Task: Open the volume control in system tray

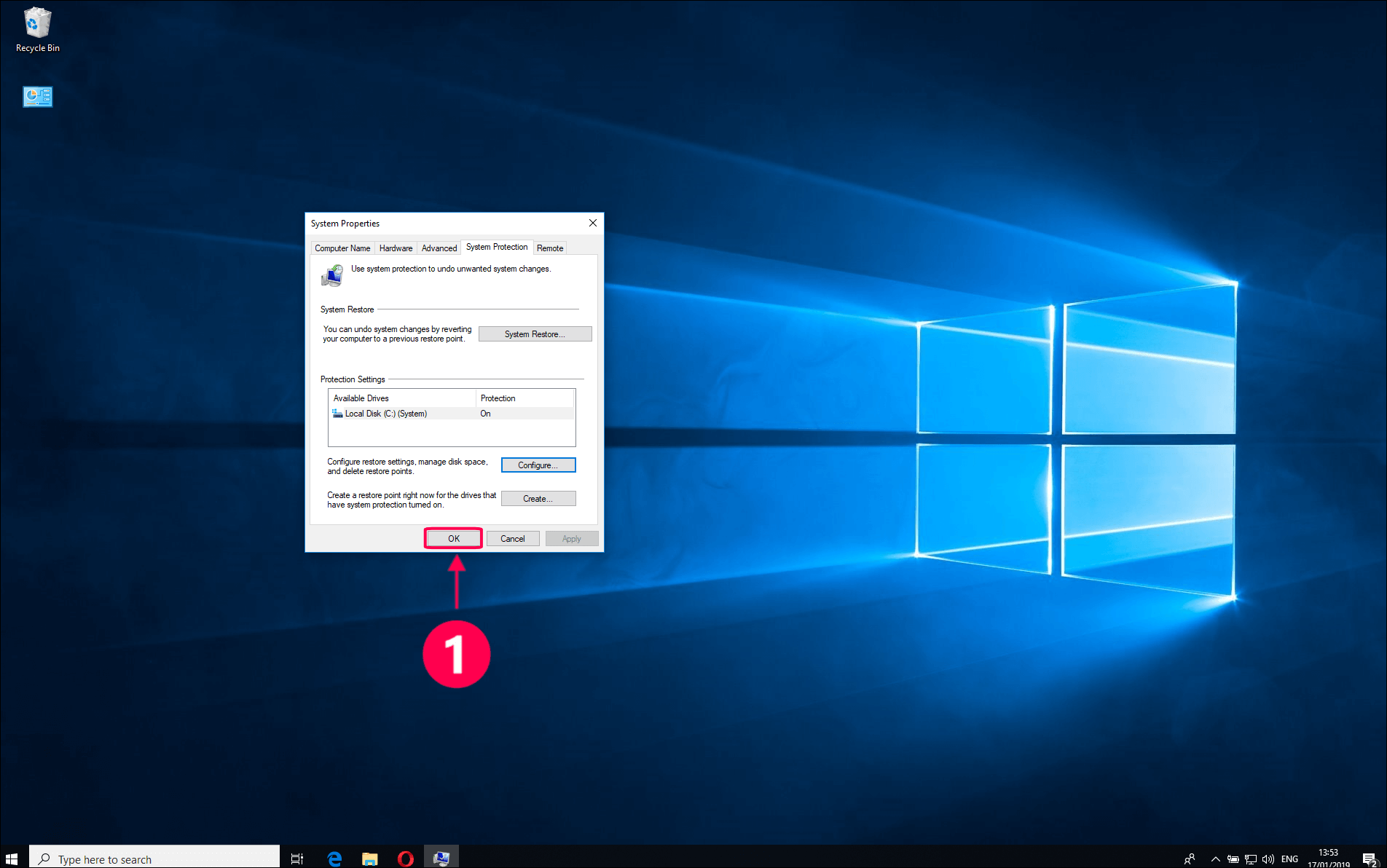Action: pos(1268,858)
